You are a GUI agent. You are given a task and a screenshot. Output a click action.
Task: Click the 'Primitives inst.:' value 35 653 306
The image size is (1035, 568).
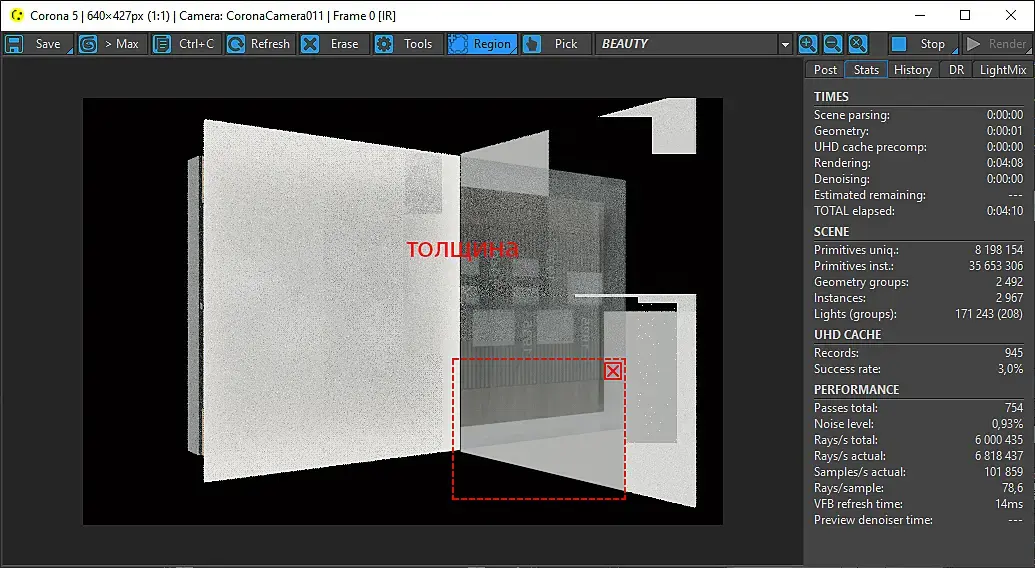tap(995, 266)
